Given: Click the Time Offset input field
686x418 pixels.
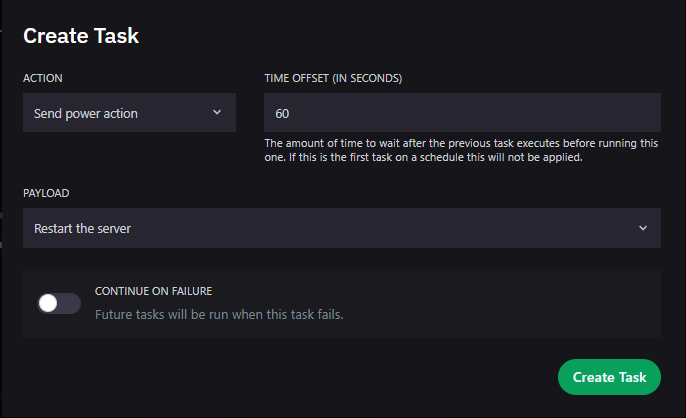Looking at the screenshot, I should pos(461,113).
